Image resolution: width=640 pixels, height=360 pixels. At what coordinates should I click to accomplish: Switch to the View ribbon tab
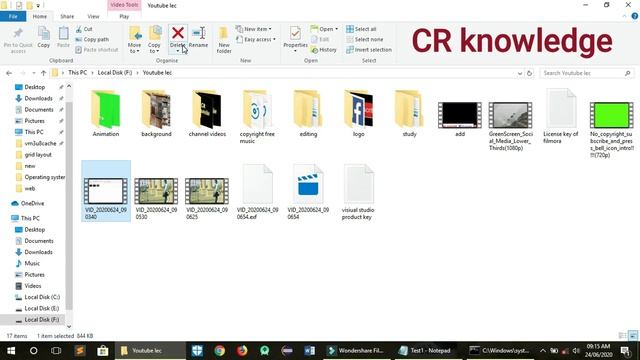click(x=93, y=17)
